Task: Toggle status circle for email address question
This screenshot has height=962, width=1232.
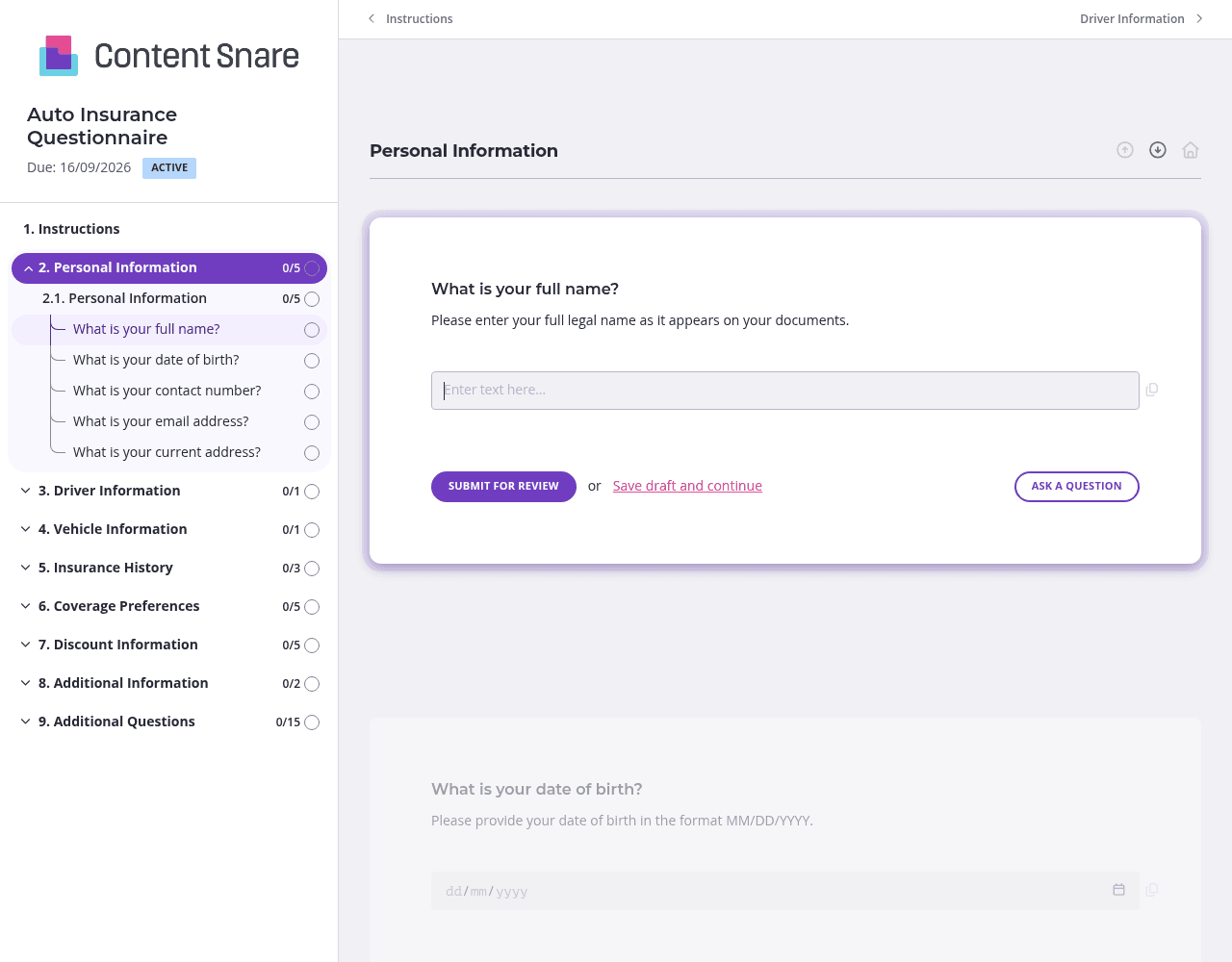Action: click(x=312, y=422)
